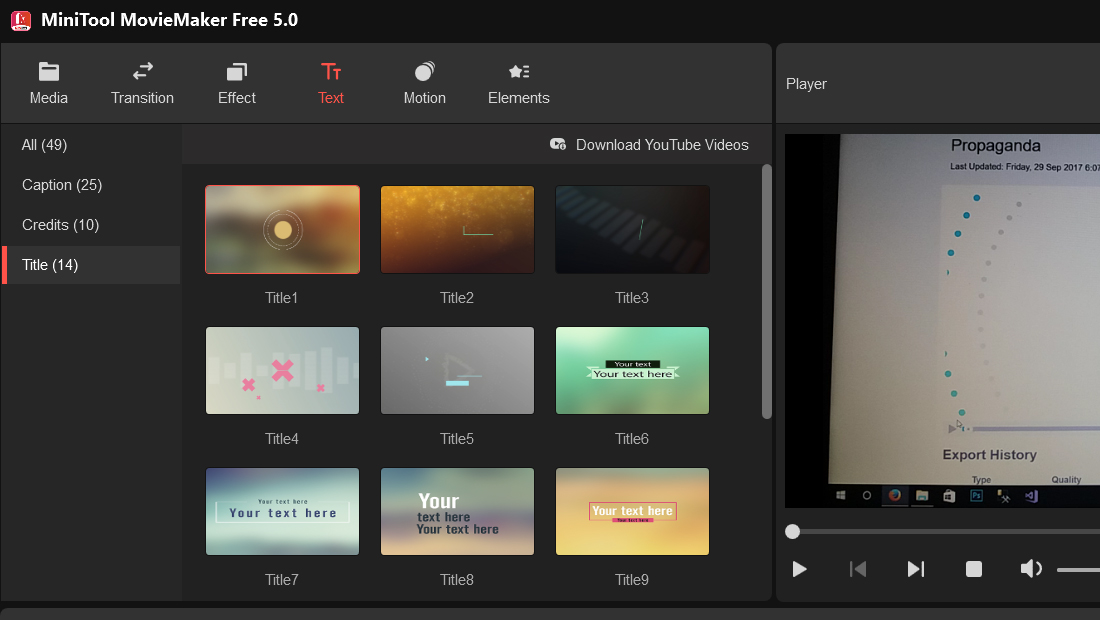Click the video preview area
Screen dimensions: 1100x620
click(942, 321)
